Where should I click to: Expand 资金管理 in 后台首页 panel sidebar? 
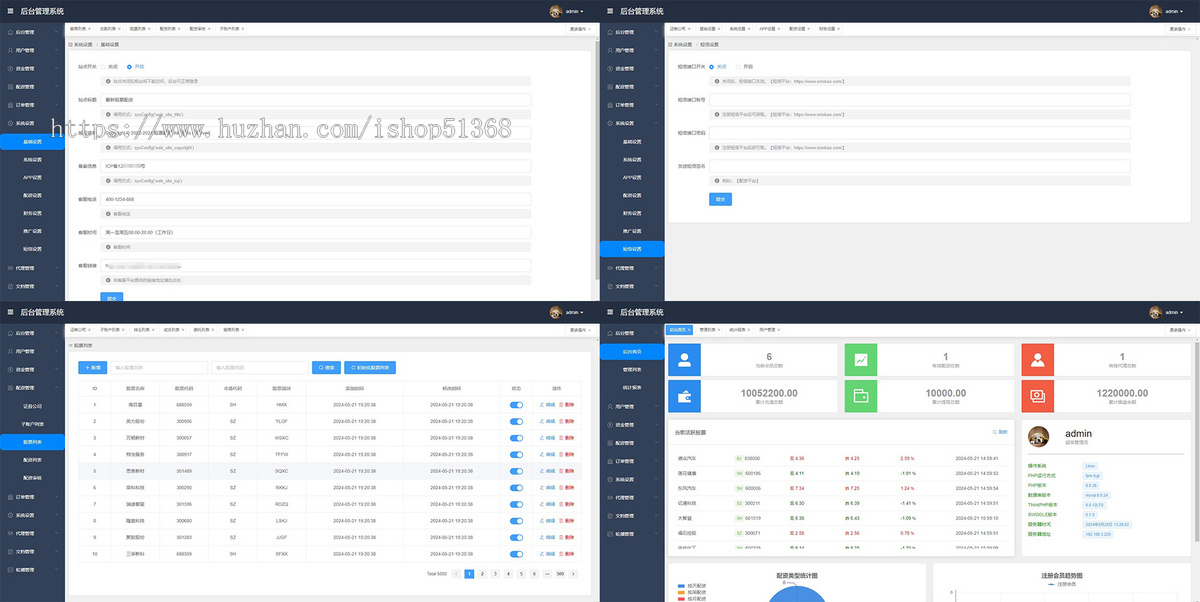[x=632, y=425]
